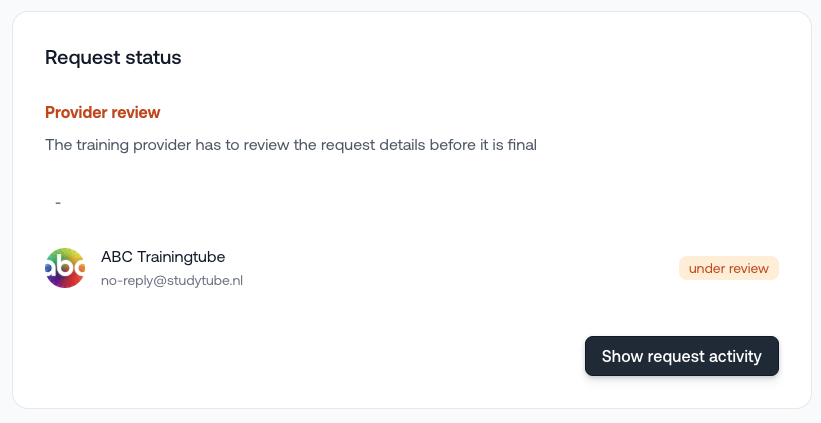The image size is (821, 423).
Task: Click the ABC Trainingtube name label
Action: [x=163, y=257]
